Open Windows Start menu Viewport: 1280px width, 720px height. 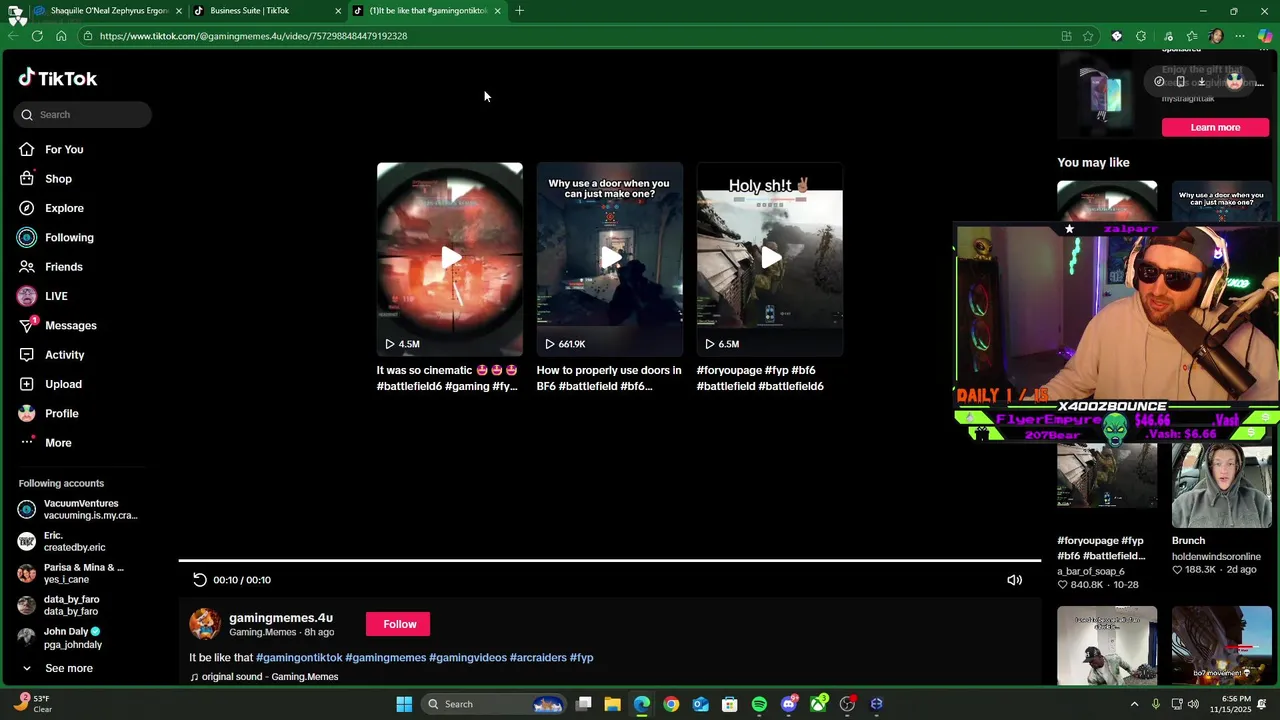404,704
